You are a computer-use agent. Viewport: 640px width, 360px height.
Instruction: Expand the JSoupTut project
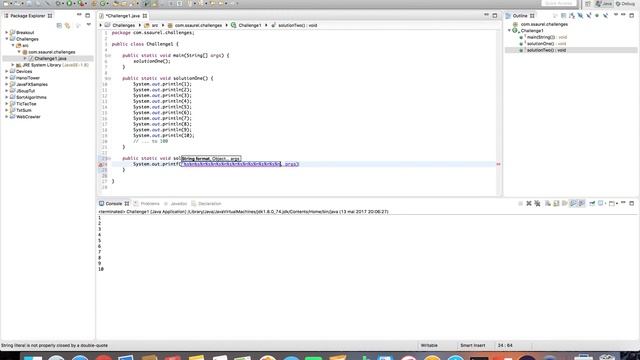tap(7, 91)
